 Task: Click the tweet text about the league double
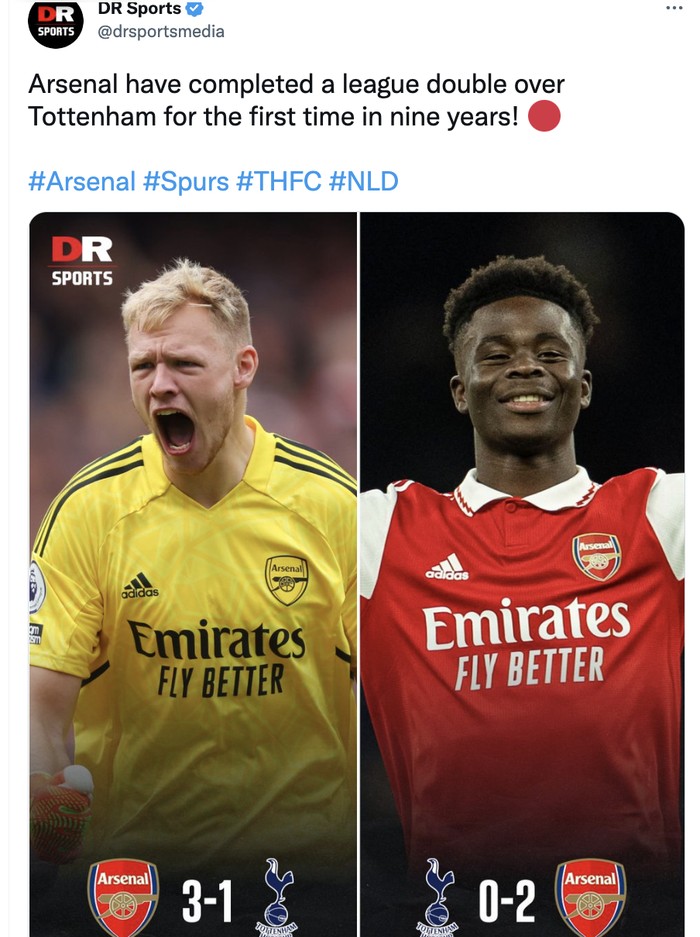point(296,100)
